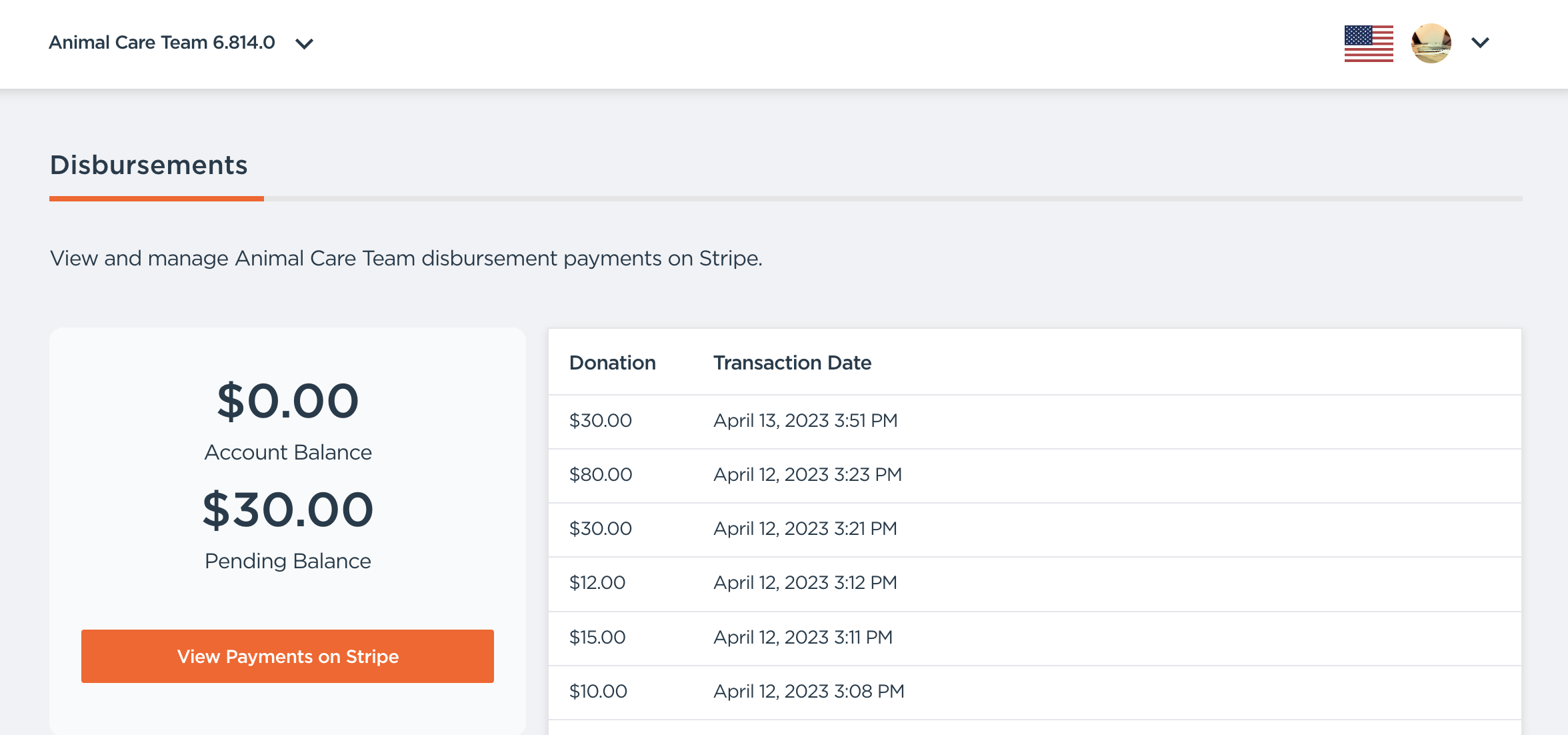Click View Payments on Stripe button

pos(287,656)
